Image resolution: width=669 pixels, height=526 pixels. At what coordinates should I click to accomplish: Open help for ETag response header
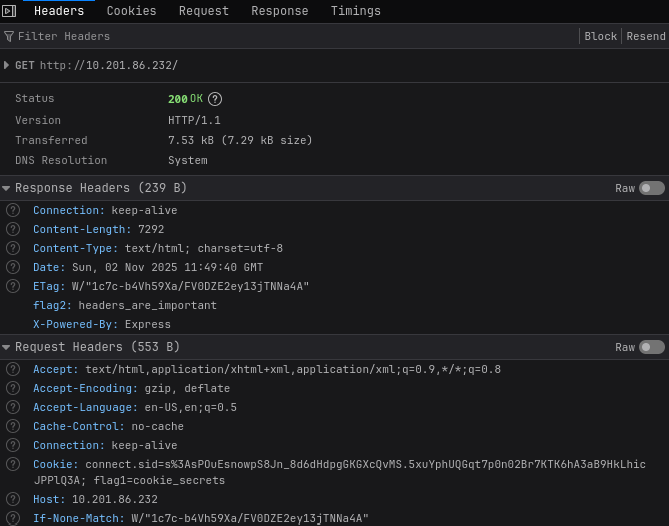tap(13, 286)
